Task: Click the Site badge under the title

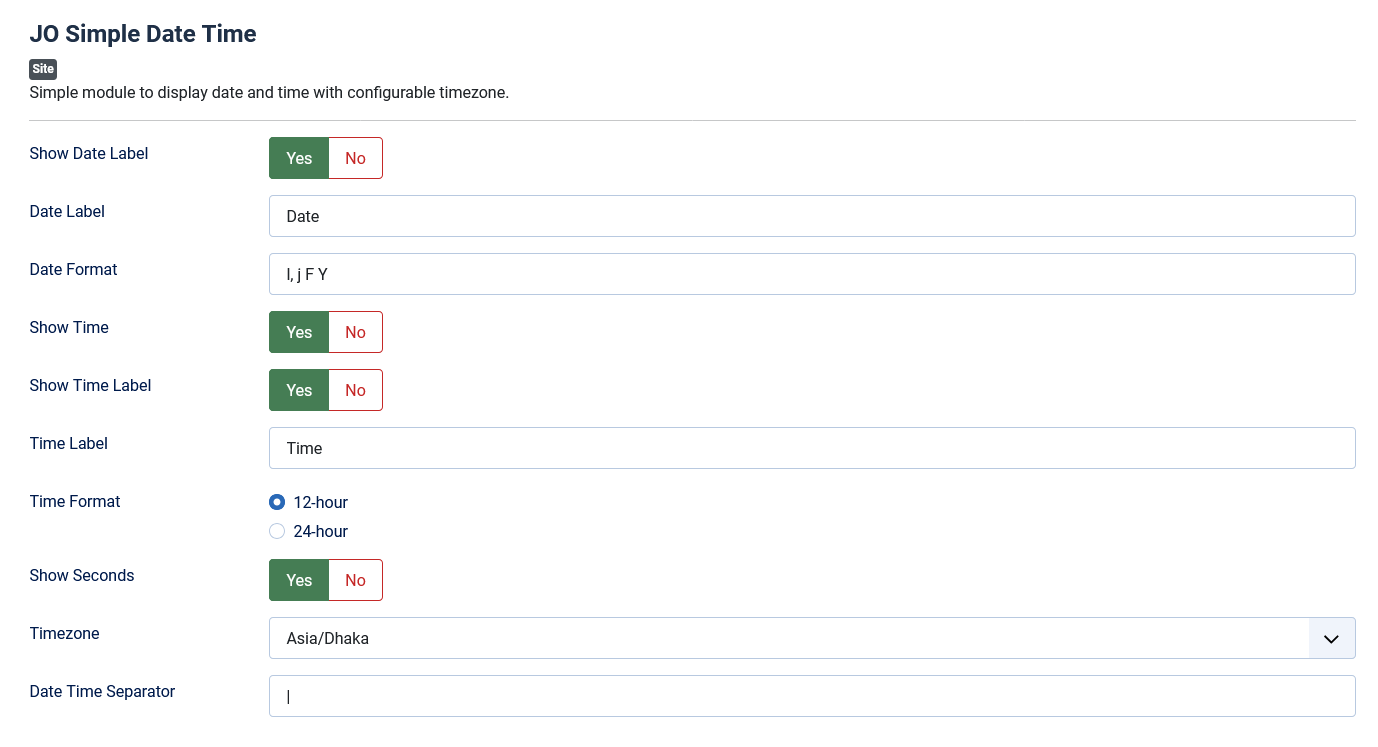Action: click(43, 69)
